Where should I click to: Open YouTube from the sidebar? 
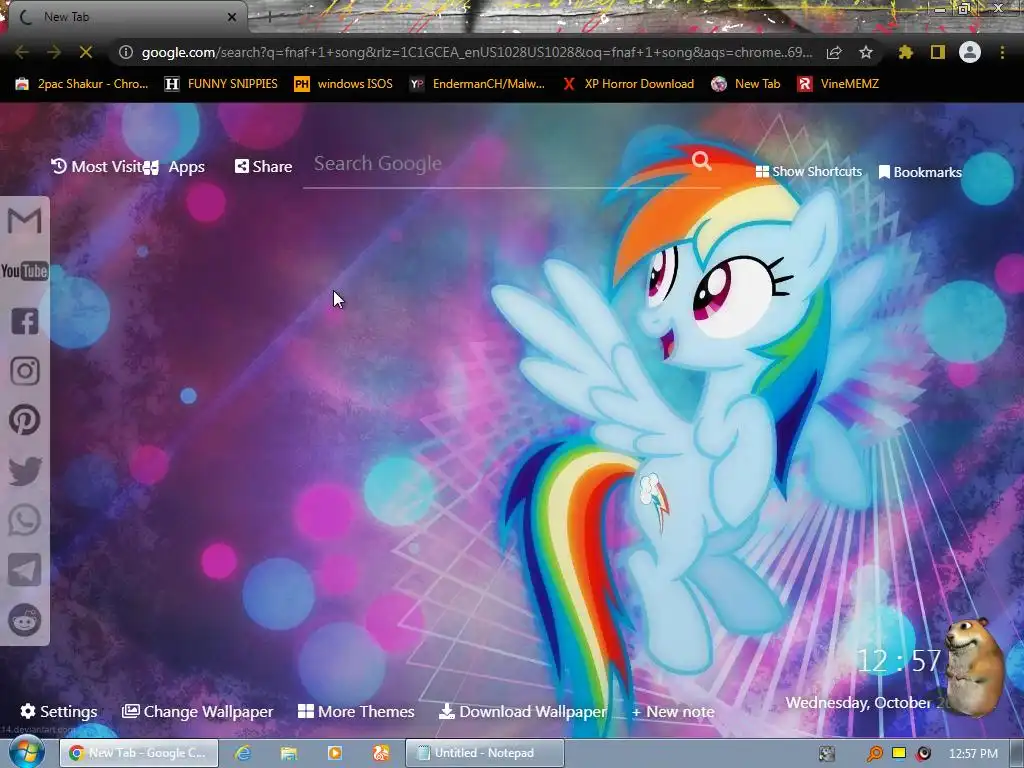point(24,270)
